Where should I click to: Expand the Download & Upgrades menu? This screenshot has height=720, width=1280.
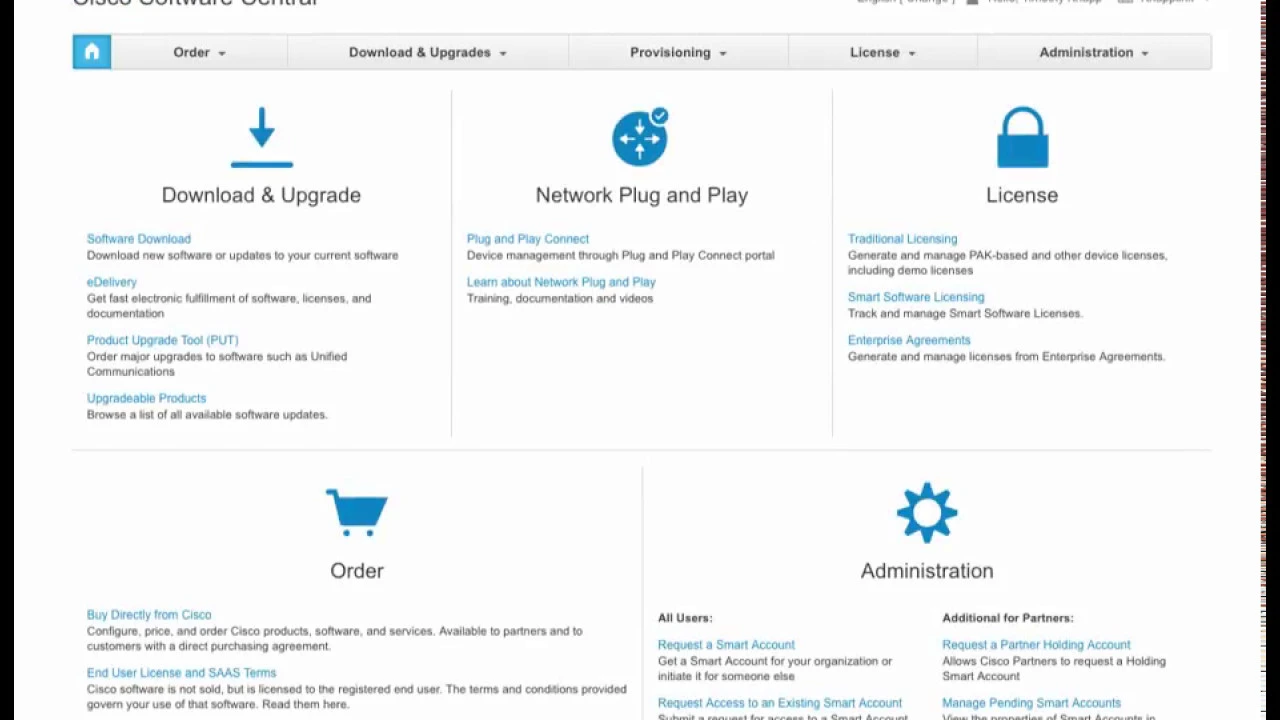(x=428, y=52)
